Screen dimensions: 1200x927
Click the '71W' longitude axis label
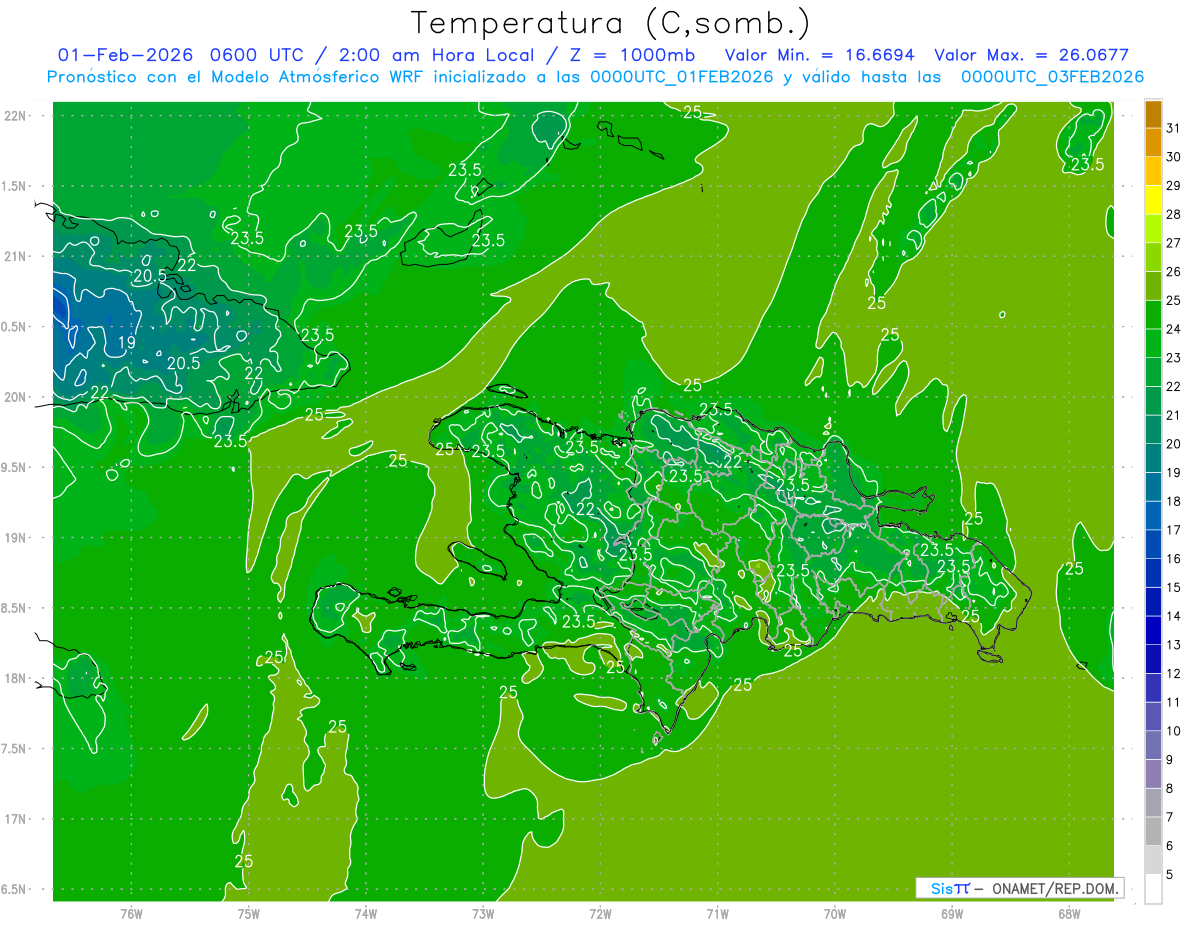pyautogui.click(x=717, y=914)
